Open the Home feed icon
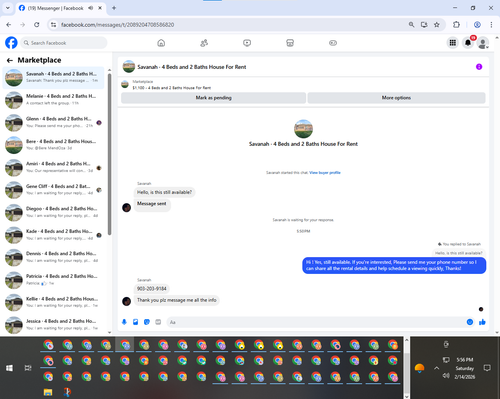500x399 pixels. [161, 43]
